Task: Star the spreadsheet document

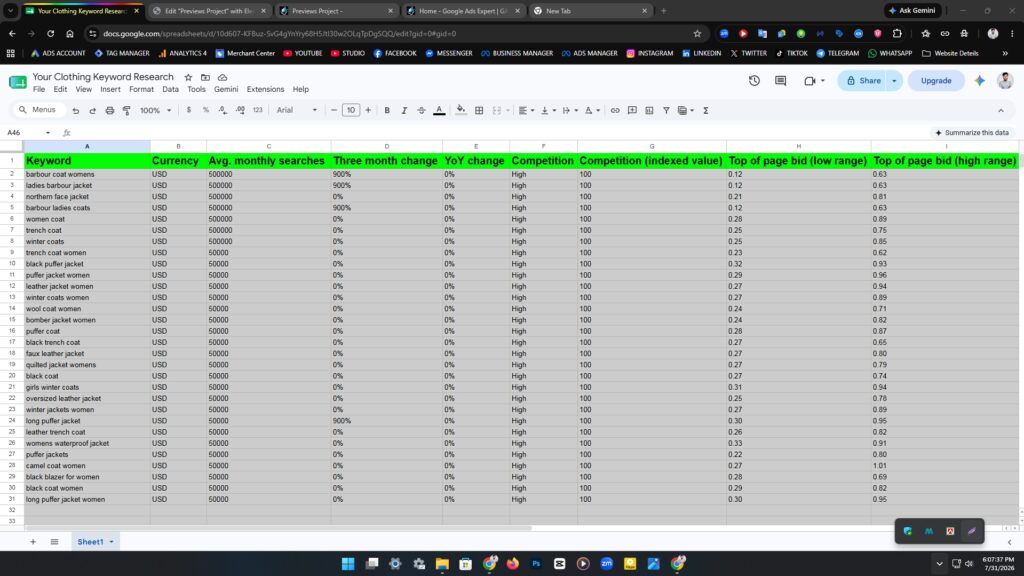Action: coord(188,77)
